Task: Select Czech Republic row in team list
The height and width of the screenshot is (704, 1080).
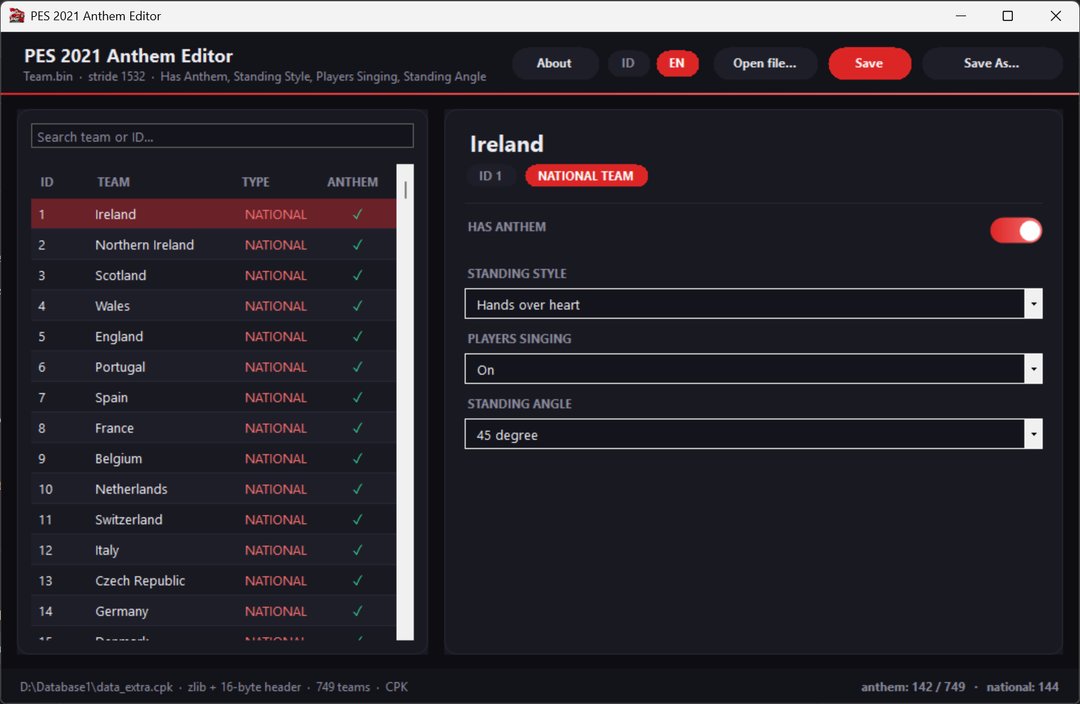Action: pyautogui.click(x=214, y=581)
